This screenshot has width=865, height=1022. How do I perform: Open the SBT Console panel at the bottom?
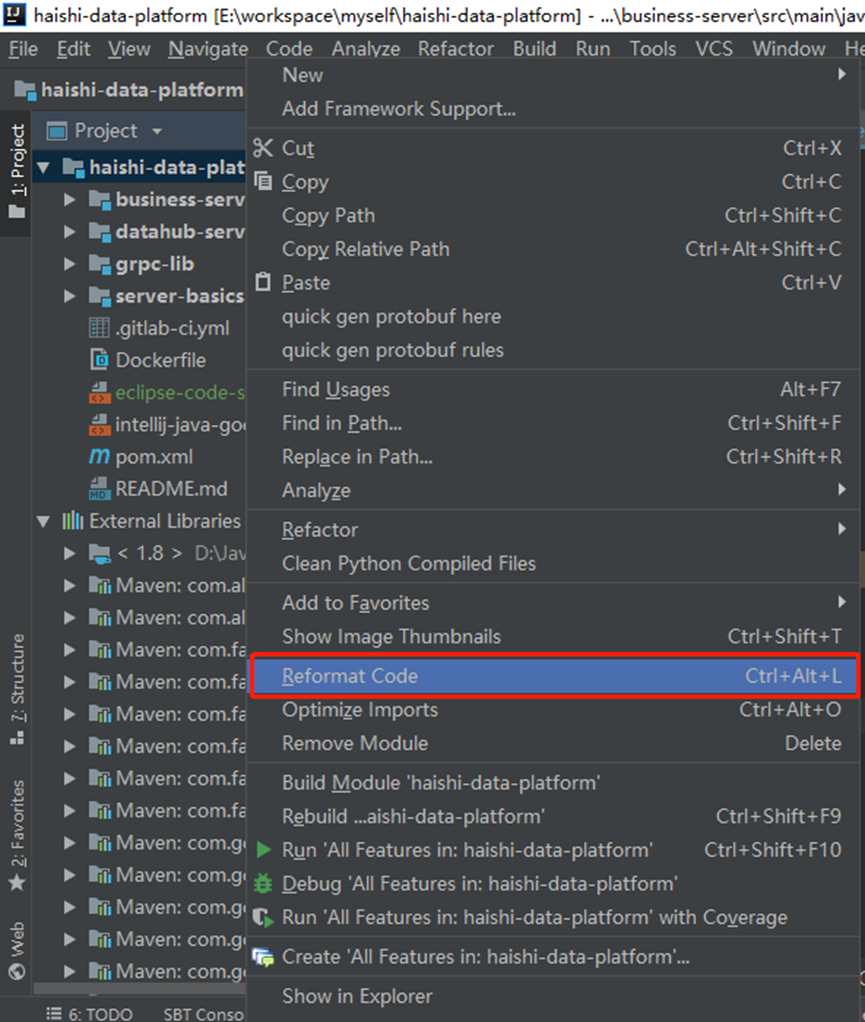200,1013
